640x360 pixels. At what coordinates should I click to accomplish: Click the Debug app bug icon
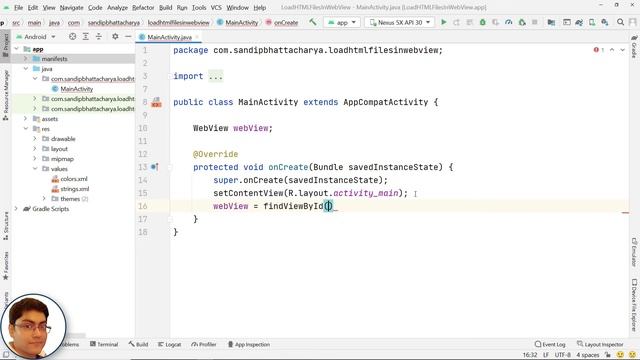click(x=482, y=22)
